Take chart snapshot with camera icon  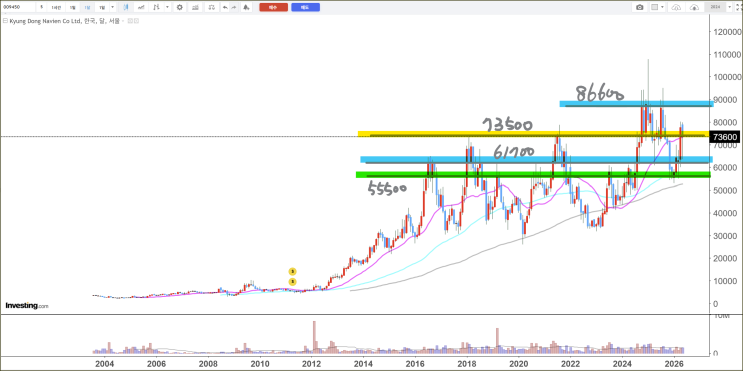point(640,7)
